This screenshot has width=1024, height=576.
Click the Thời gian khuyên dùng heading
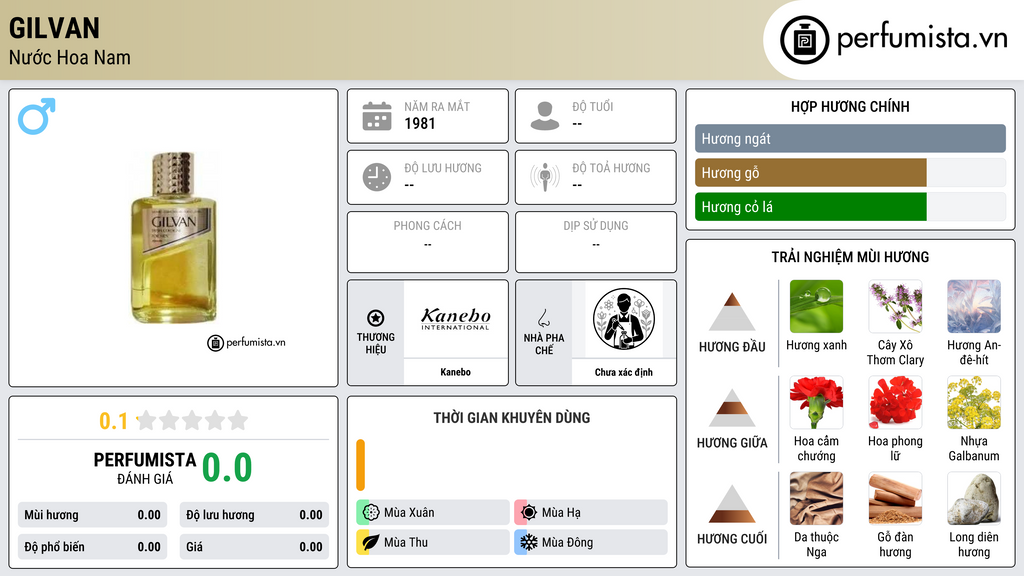coord(512,417)
